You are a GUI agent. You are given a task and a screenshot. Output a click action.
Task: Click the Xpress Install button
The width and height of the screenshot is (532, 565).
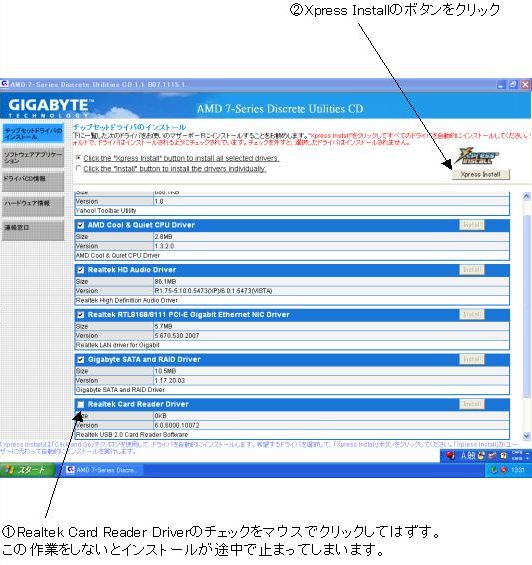tap(480, 174)
